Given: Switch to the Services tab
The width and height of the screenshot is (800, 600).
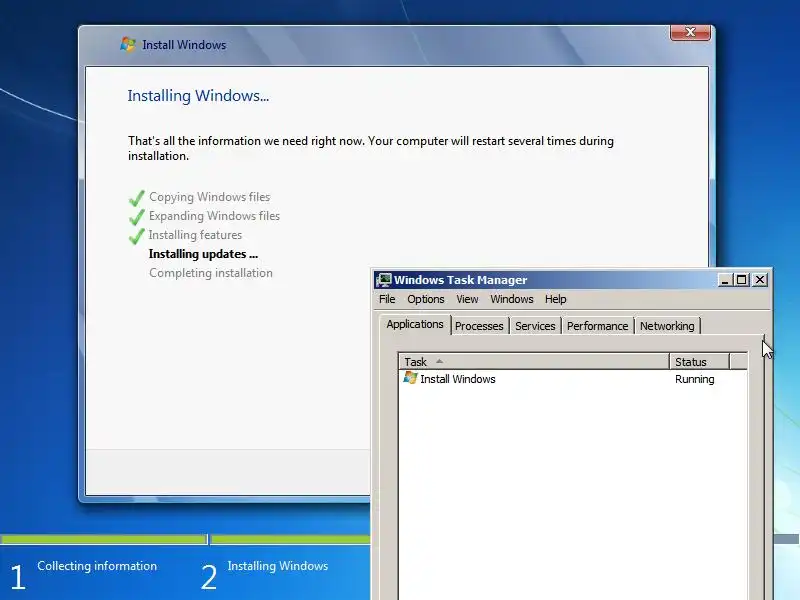Looking at the screenshot, I should coord(535,326).
